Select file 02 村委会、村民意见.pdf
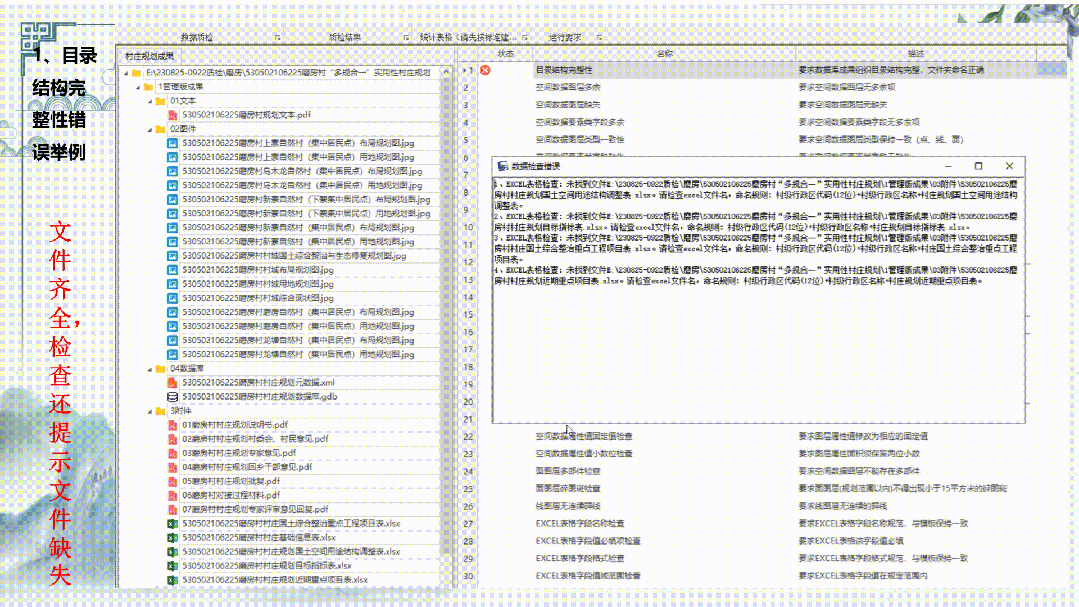 click(255, 439)
